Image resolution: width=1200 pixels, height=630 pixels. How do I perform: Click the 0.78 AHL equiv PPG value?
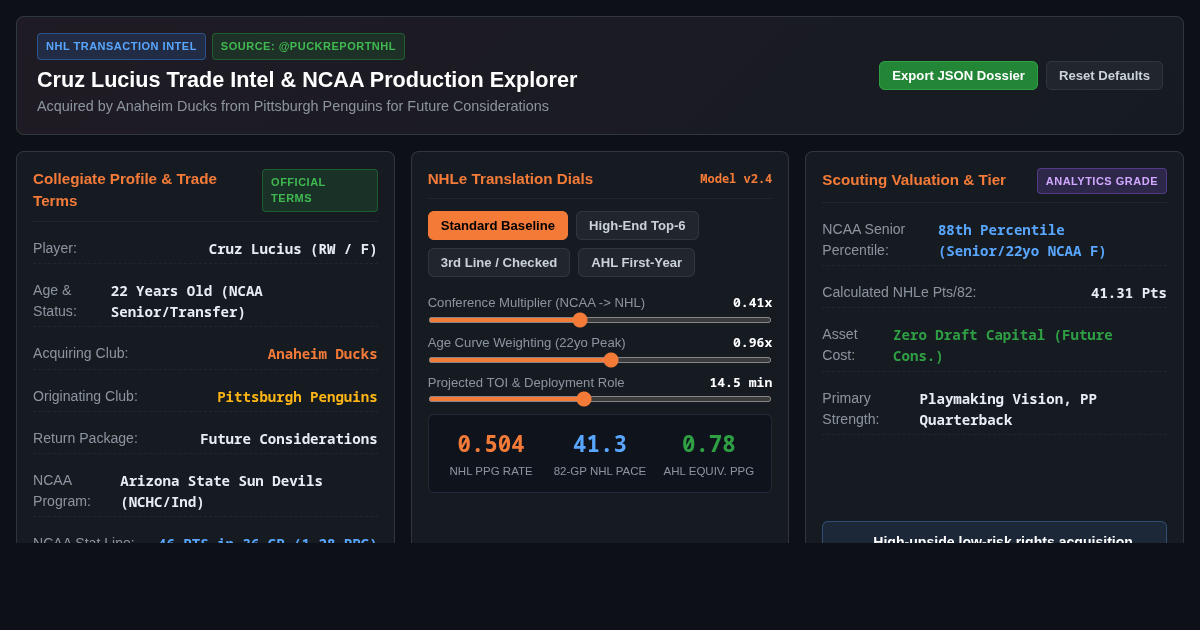[x=709, y=444]
